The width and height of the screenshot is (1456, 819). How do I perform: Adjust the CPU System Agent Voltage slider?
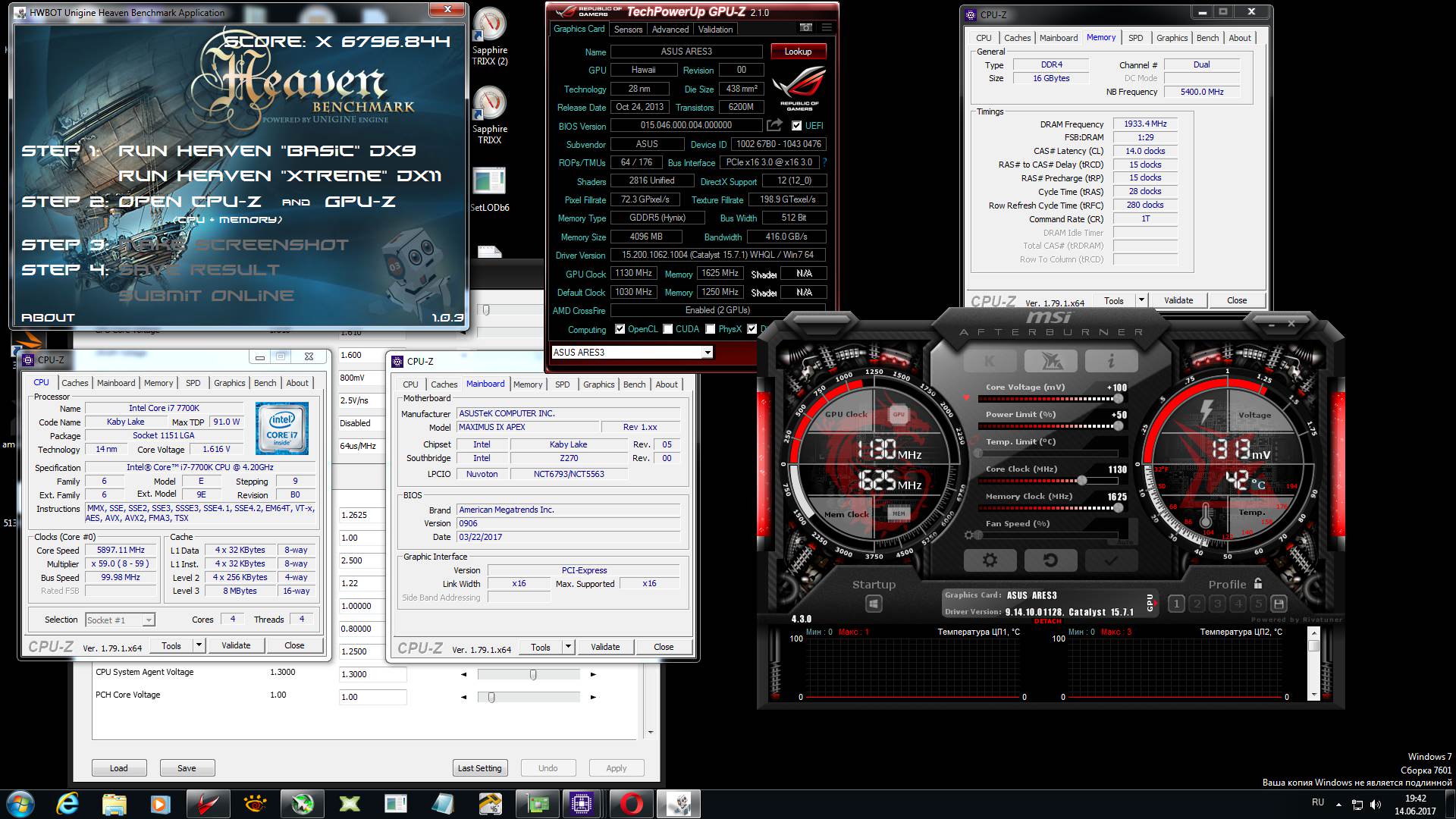(529, 674)
